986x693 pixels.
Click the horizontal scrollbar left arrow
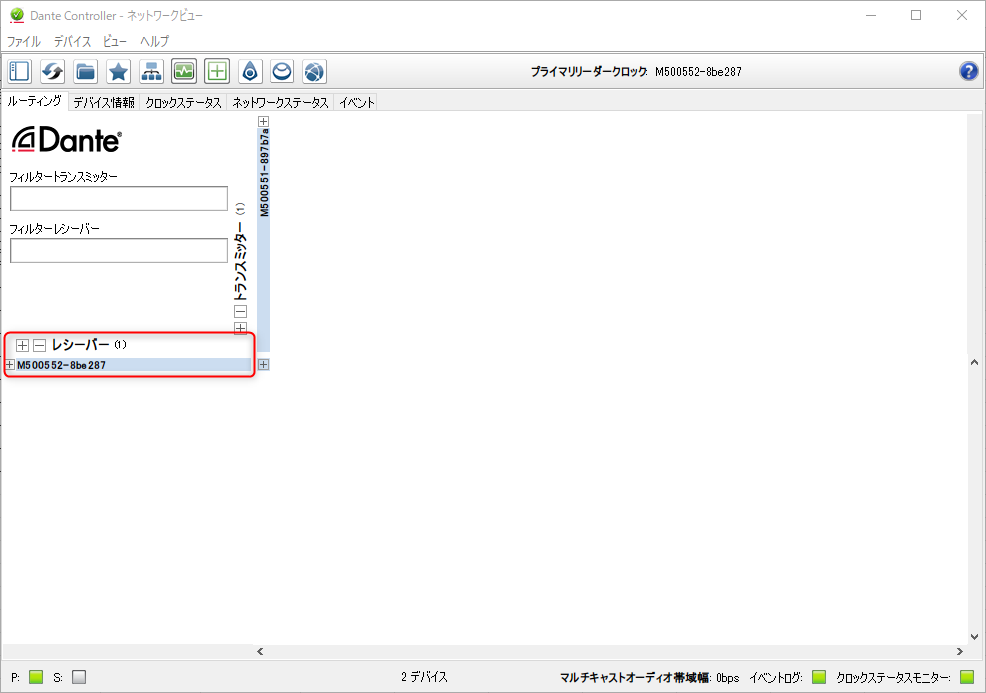point(260,651)
